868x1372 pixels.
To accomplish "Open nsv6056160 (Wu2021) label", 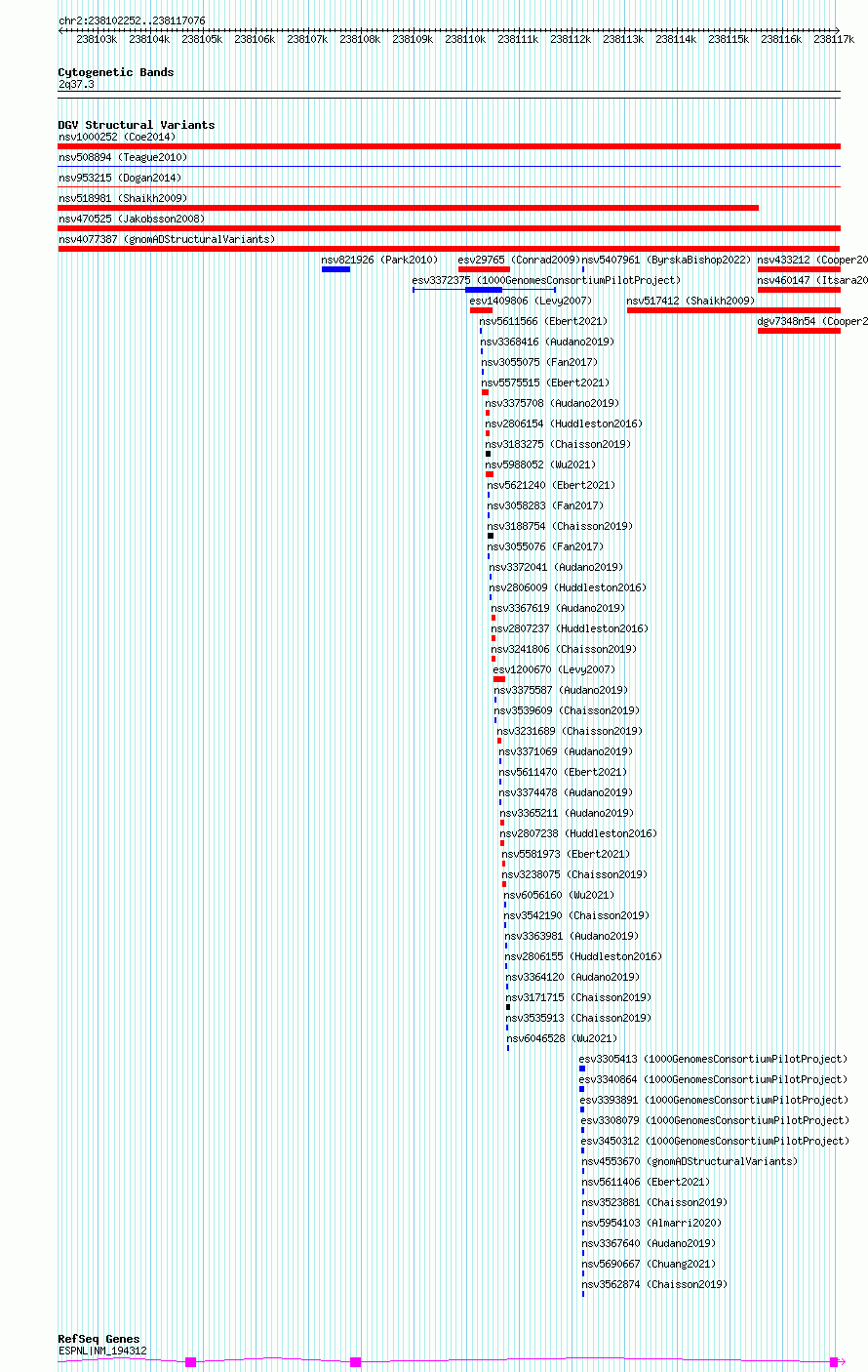I will point(559,895).
